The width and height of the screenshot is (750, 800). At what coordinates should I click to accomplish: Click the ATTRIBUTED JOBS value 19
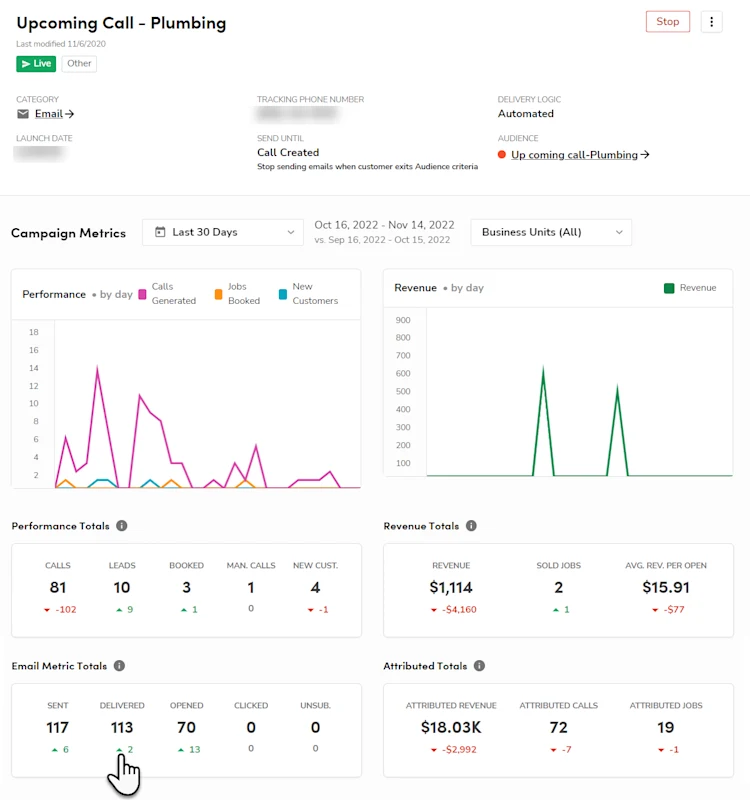point(666,728)
